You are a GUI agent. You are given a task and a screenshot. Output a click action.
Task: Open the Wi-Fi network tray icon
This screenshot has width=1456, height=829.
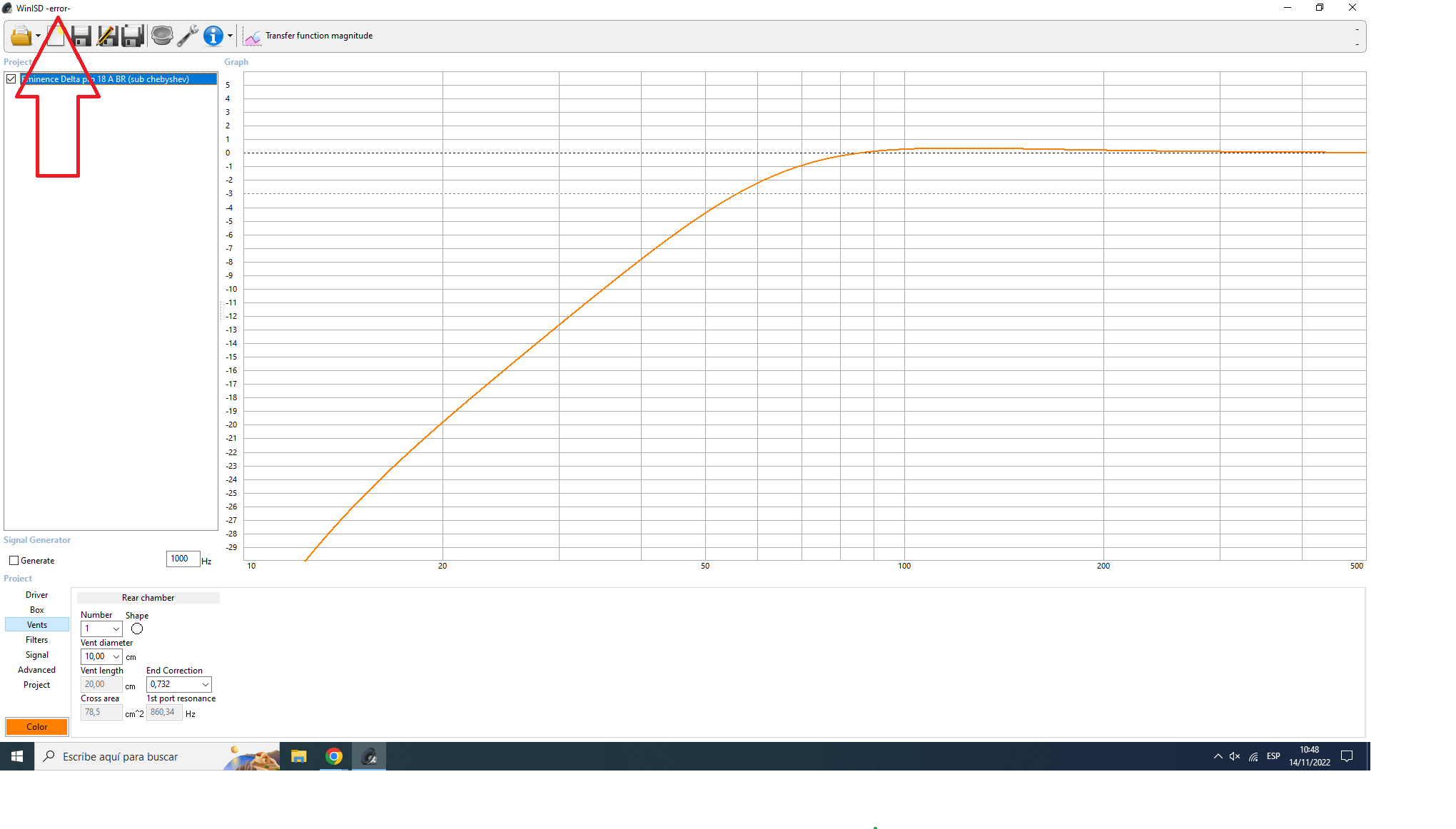1253,756
